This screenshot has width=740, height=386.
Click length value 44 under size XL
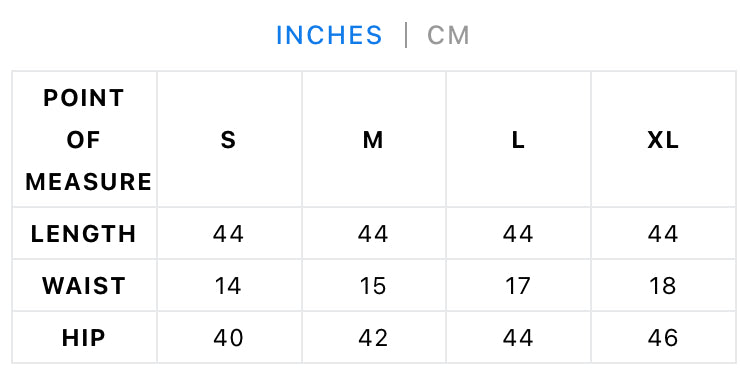pyautogui.click(x=663, y=234)
